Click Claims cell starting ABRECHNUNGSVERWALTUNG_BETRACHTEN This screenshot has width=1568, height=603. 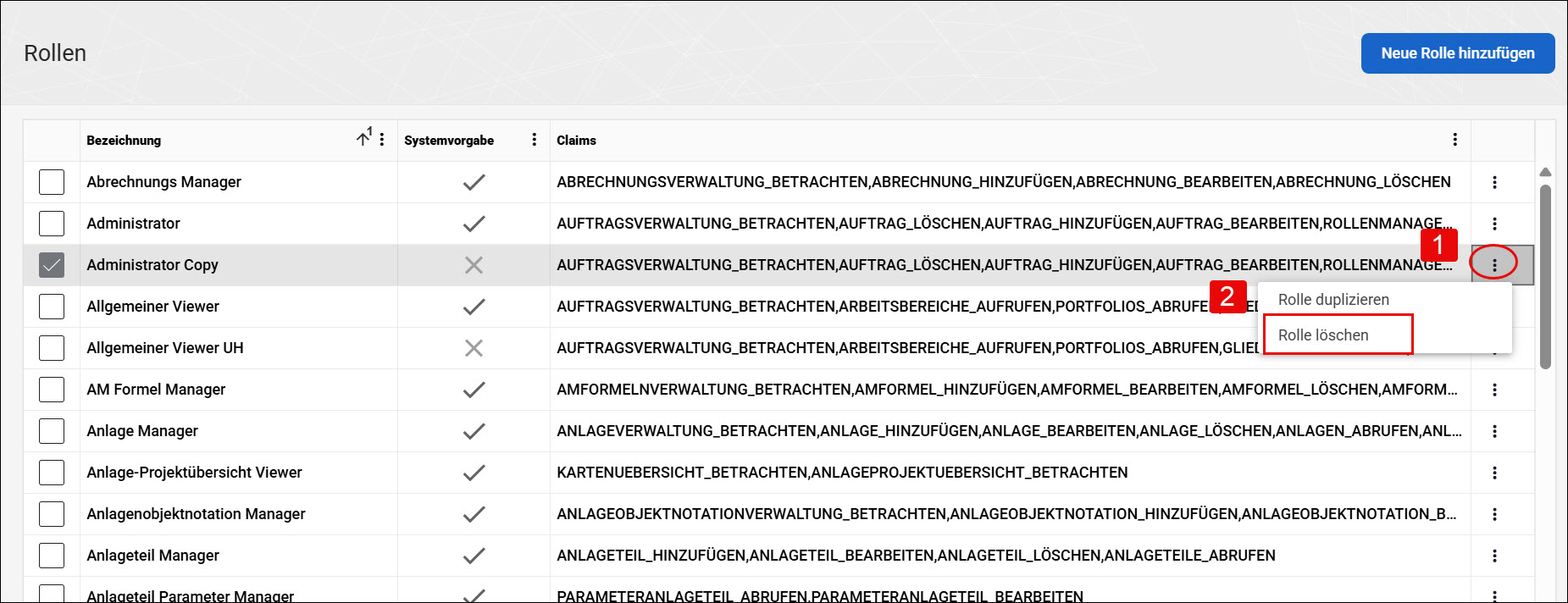(1011, 182)
